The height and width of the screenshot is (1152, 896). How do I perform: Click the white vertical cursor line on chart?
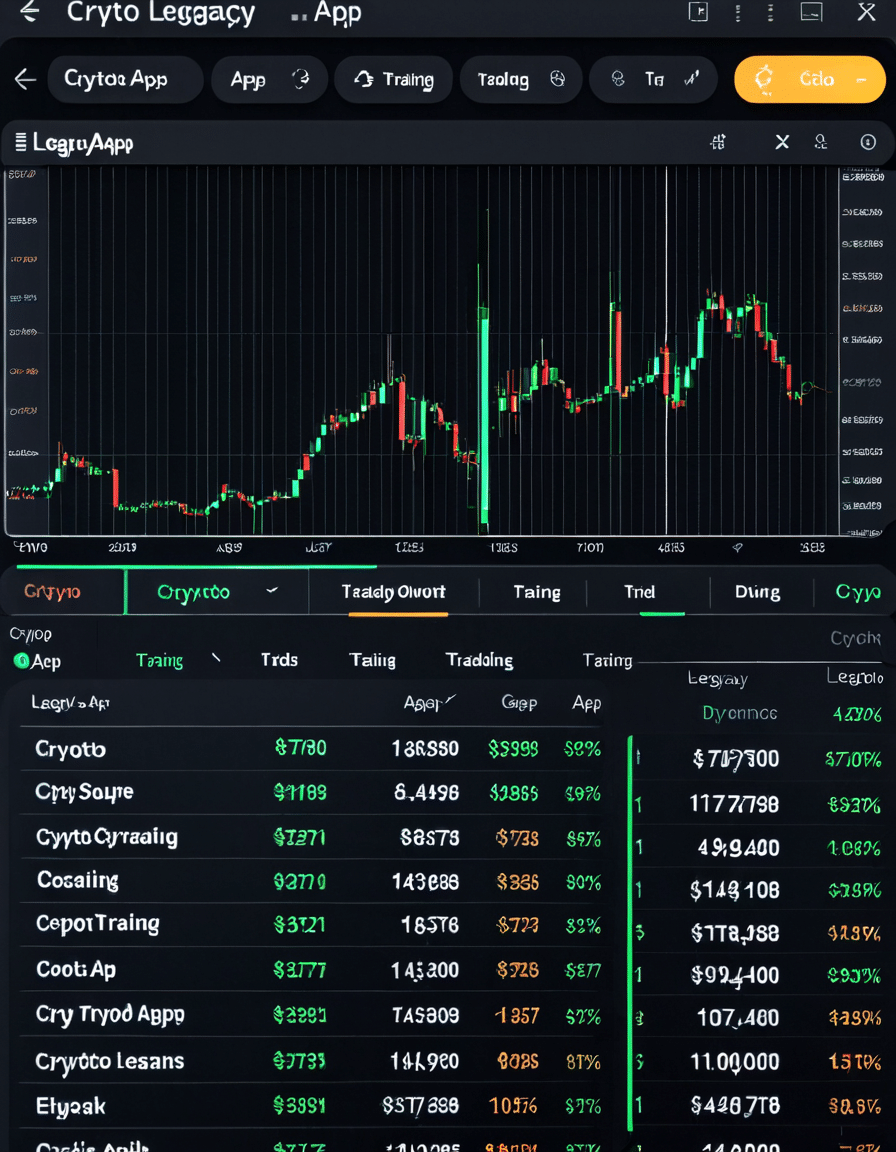tap(666, 350)
